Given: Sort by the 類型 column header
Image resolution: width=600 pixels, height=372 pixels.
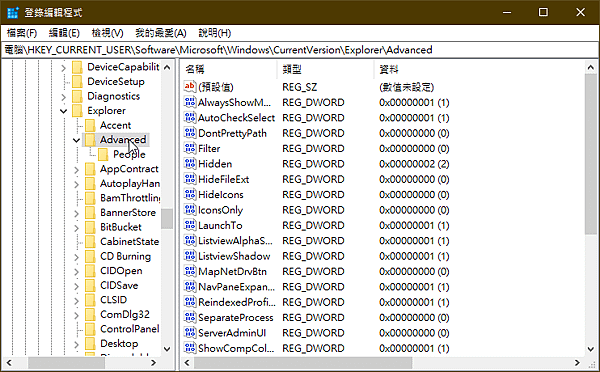Looking at the screenshot, I should tap(326, 69).
